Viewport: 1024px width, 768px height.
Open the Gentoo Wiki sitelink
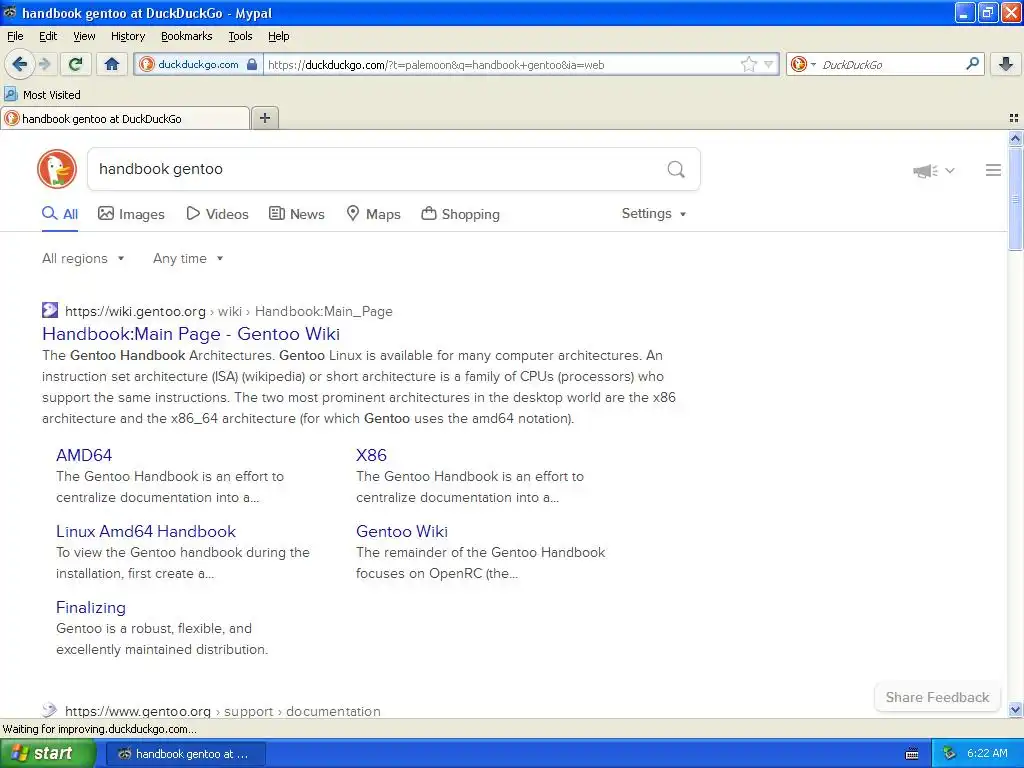coord(402,532)
